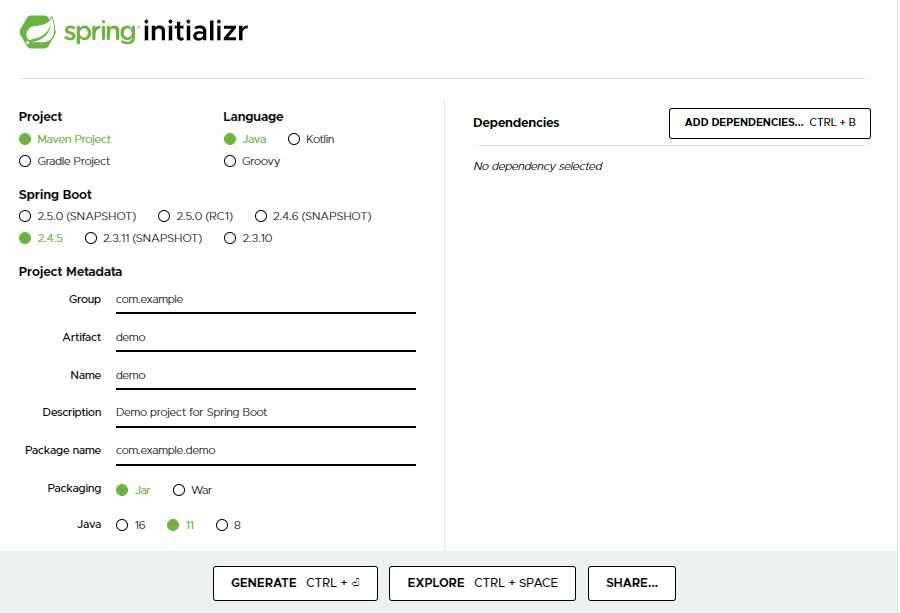Open the Explore project preview
The height and width of the screenshot is (613, 900).
(482, 583)
